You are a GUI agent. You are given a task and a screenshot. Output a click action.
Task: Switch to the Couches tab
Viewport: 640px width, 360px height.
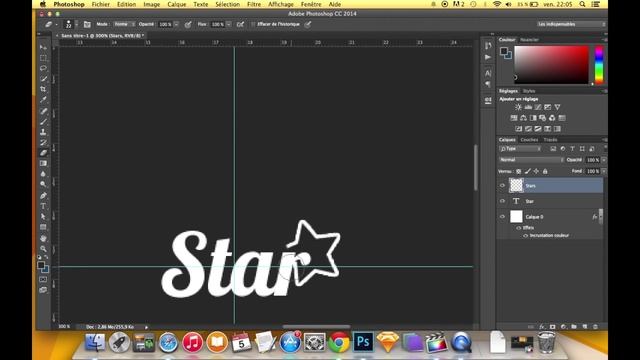[529, 140]
